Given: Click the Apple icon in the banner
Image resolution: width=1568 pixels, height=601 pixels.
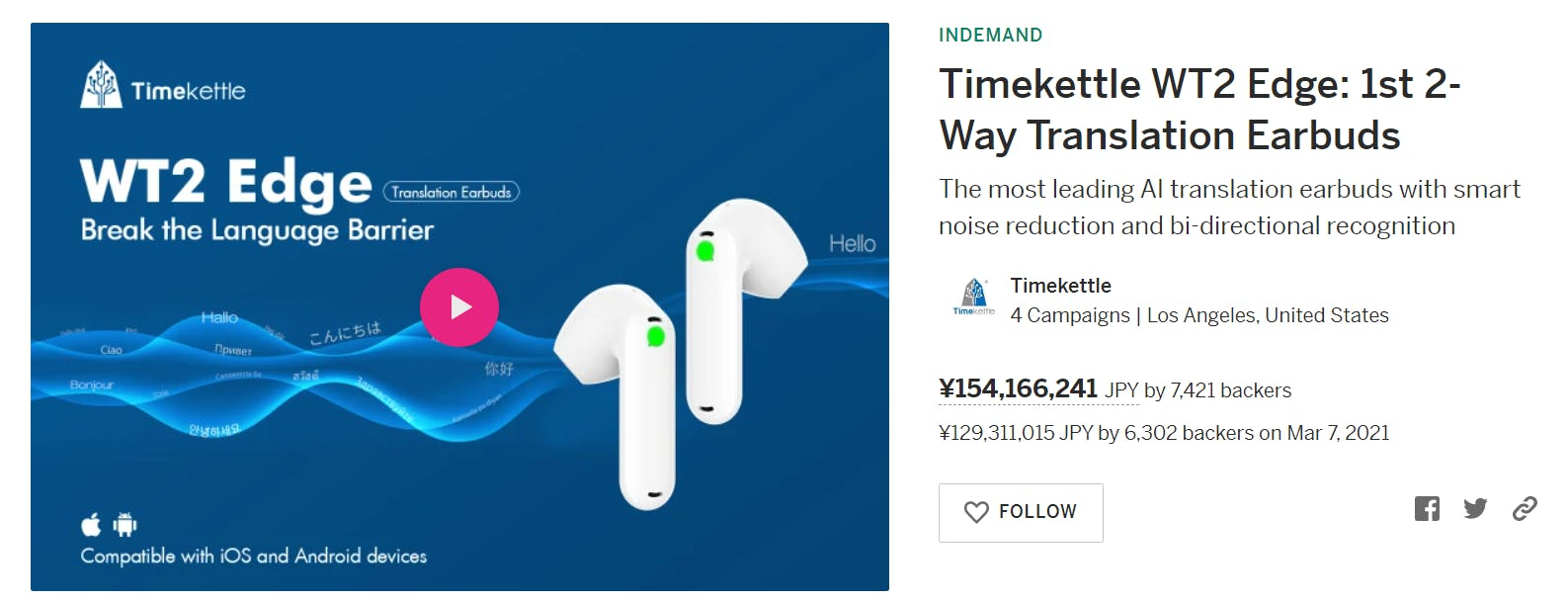Looking at the screenshot, I should click(x=91, y=524).
